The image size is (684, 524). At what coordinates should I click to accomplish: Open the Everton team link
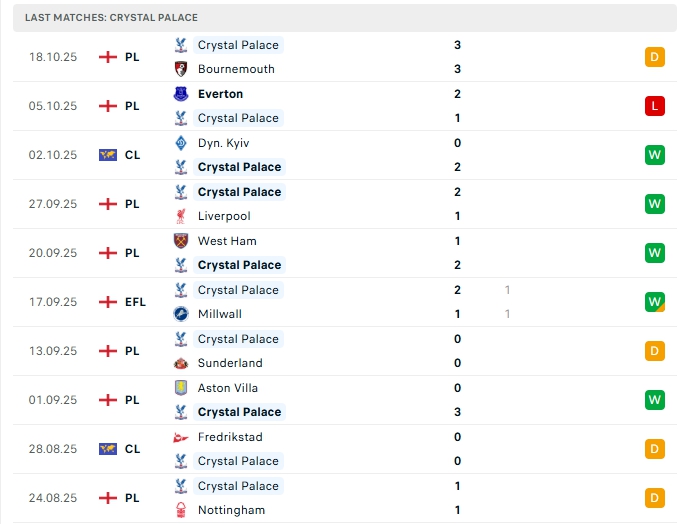(x=220, y=94)
